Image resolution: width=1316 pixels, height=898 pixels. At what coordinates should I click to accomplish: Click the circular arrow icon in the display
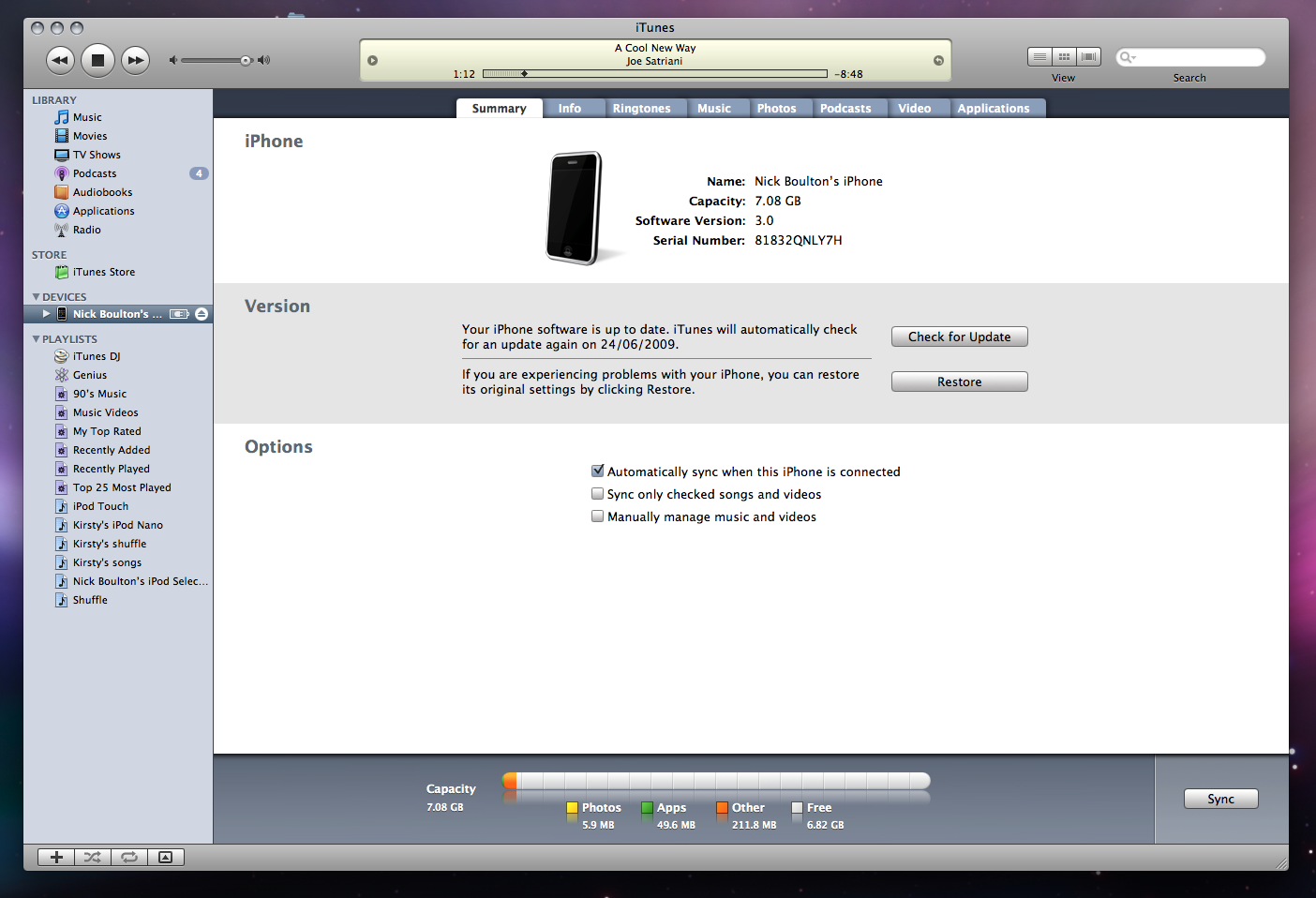click(938, 60)
